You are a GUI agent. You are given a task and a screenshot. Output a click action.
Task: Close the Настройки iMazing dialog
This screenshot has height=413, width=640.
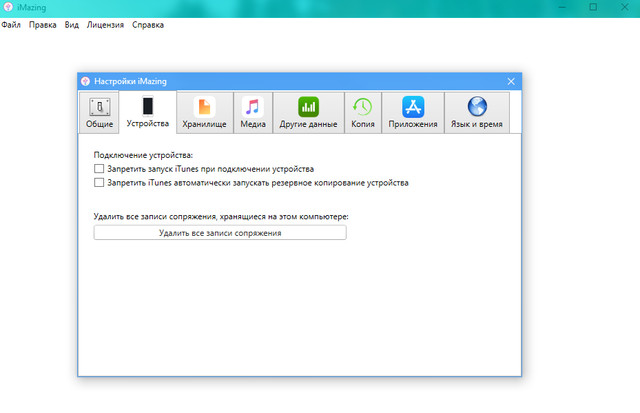(x=511, y=81)
